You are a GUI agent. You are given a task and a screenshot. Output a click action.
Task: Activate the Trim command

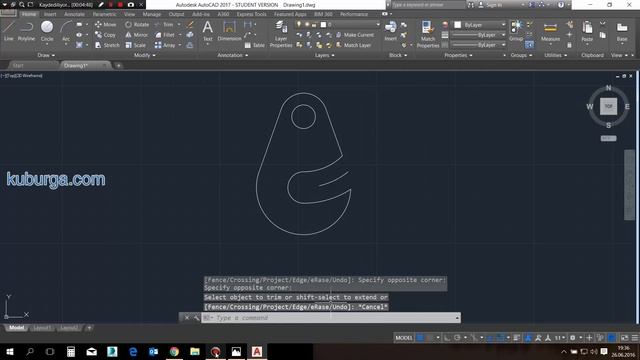pyautogui.click(x=164, y=24)
